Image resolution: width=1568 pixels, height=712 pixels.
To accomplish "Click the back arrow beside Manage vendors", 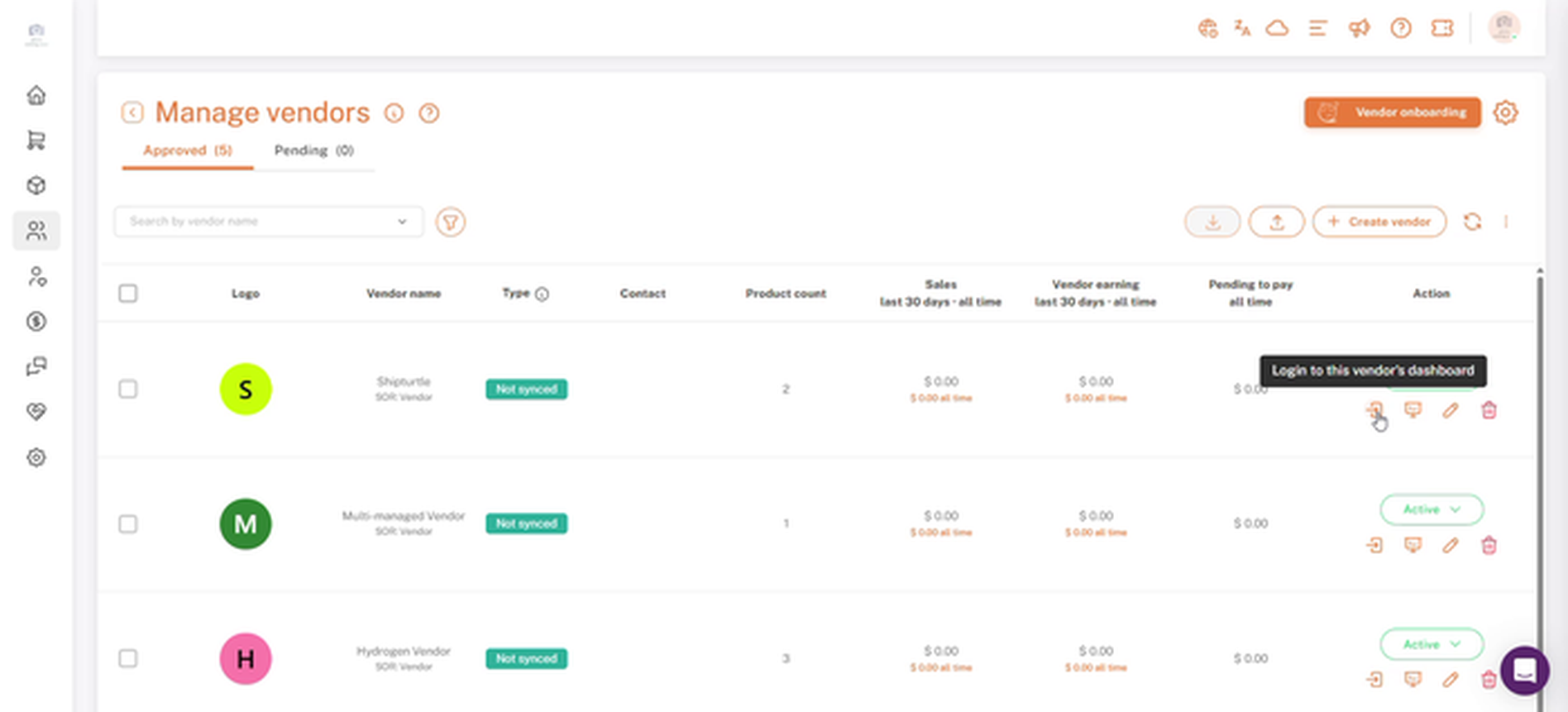I will (132, 112).
